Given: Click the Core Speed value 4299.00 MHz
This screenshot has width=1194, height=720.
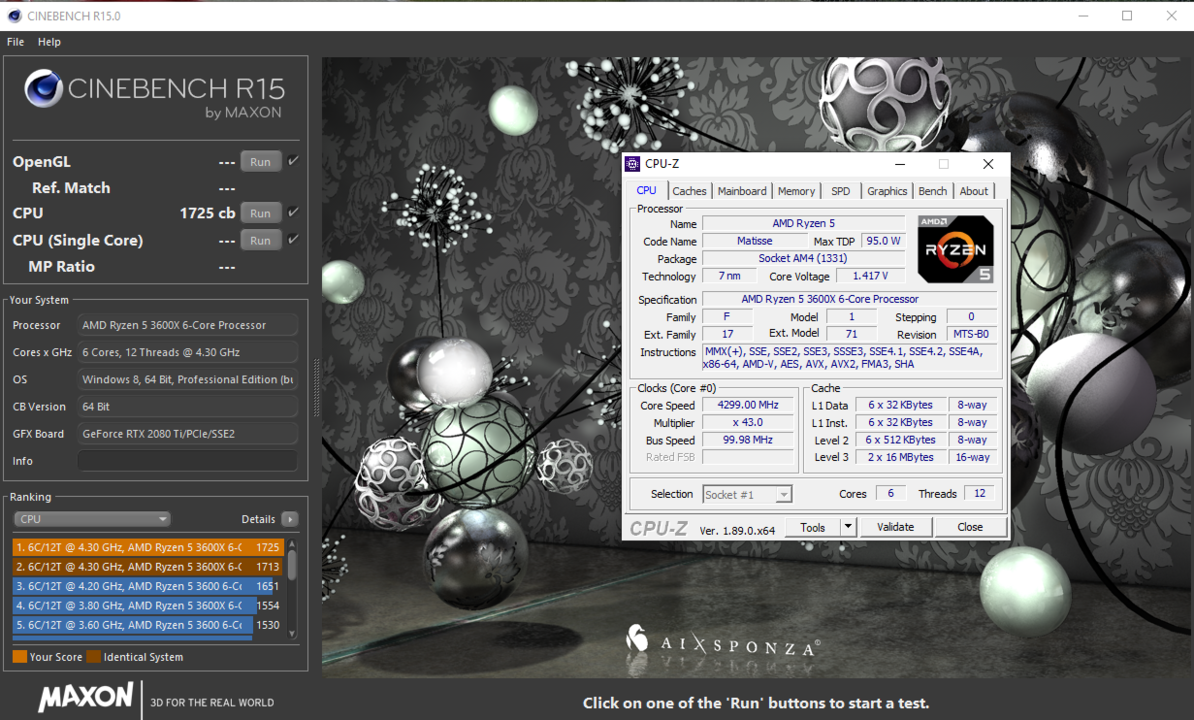Looking at the screenshot, I should pyautogui.click(x=748, y=405).
